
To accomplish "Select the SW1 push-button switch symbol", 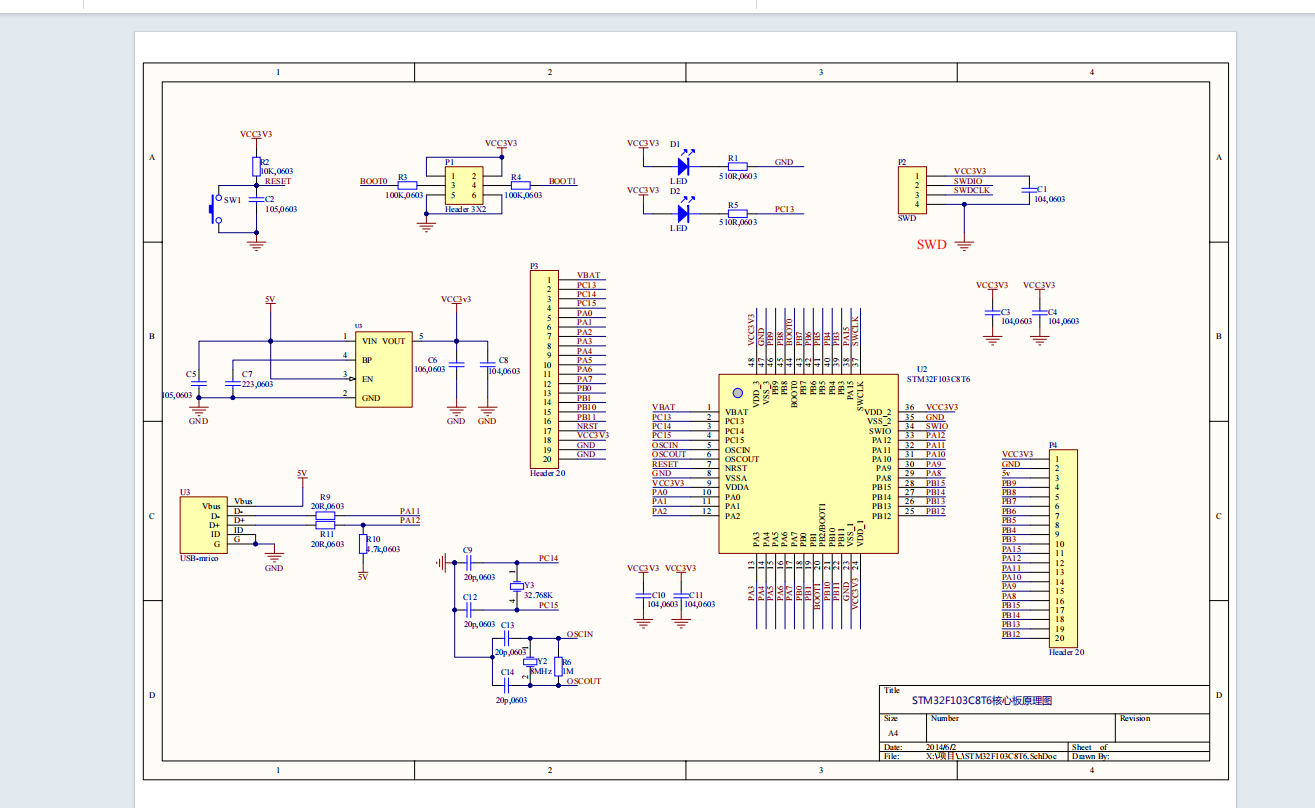I will tap(214, 208).
